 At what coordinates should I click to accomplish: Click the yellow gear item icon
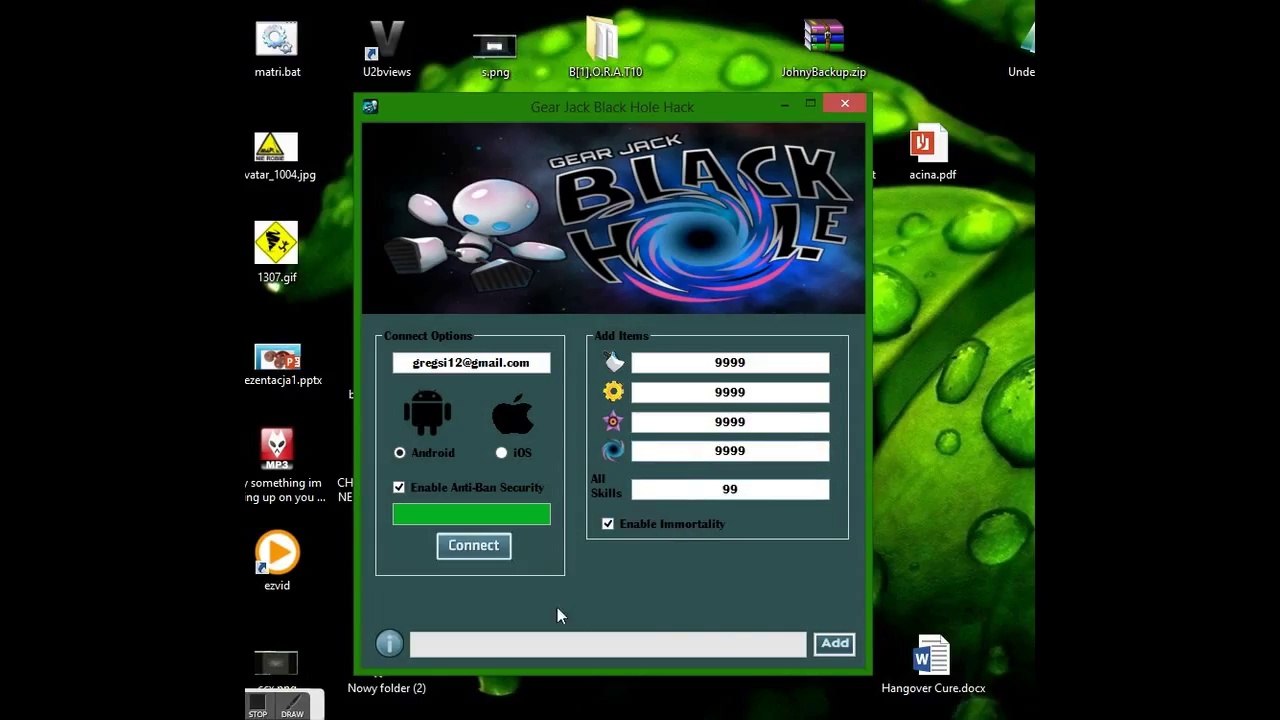[613, 392]
